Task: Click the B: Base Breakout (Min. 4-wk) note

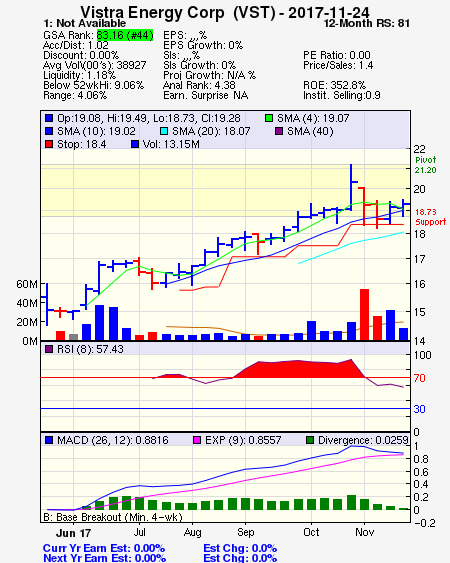Action: coord(113,517)
